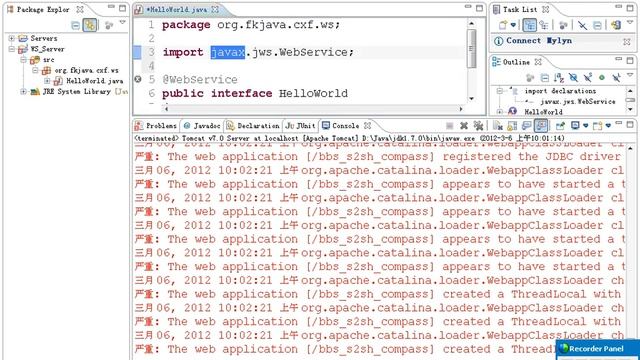The image size is (640, 360).
Task: Click Focus on Active Task in Package Explorer
Action: (x=109, y=25)
